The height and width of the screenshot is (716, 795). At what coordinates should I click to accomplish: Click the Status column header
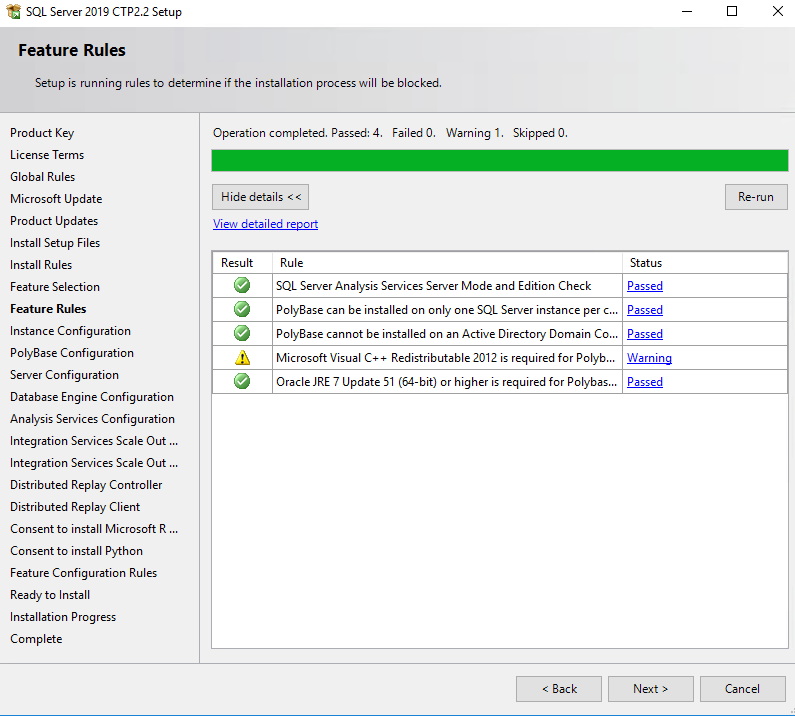click(x=705, y=263)
